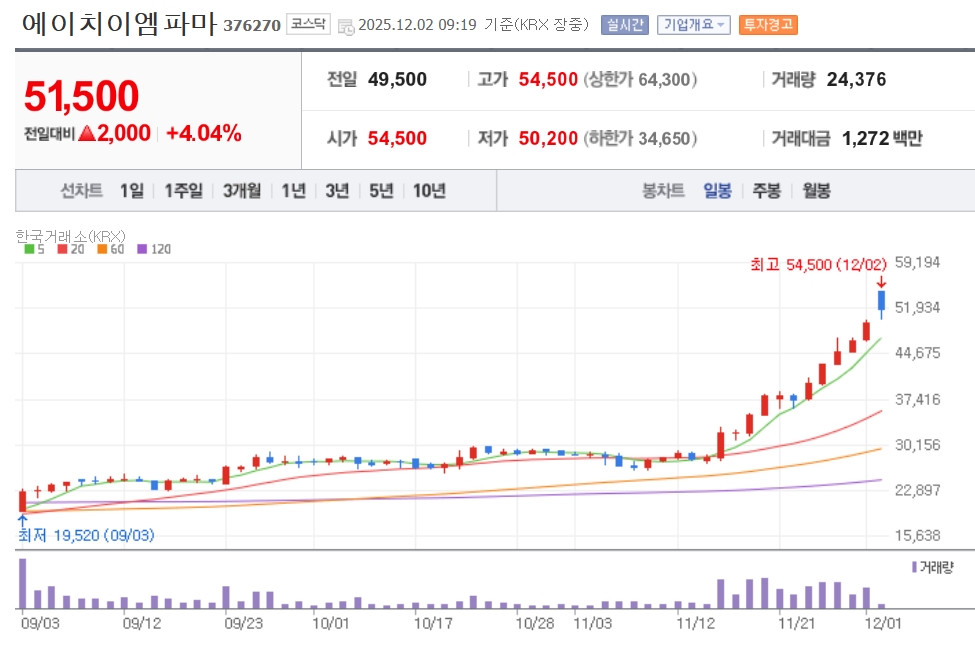Click the orange 60-day moving average swatch

tap(102, 249)
